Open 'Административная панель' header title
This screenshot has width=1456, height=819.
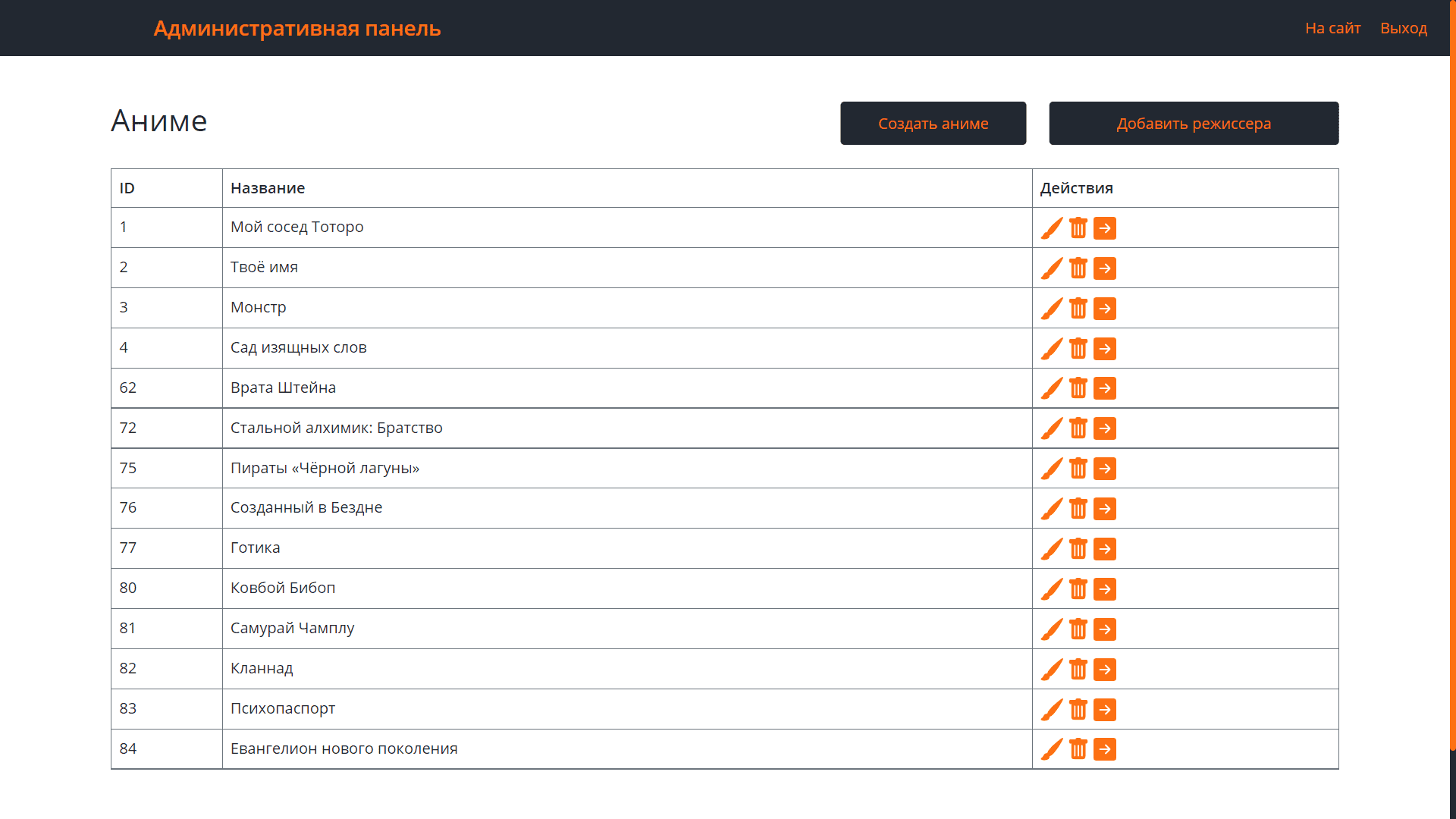(297, 28)
